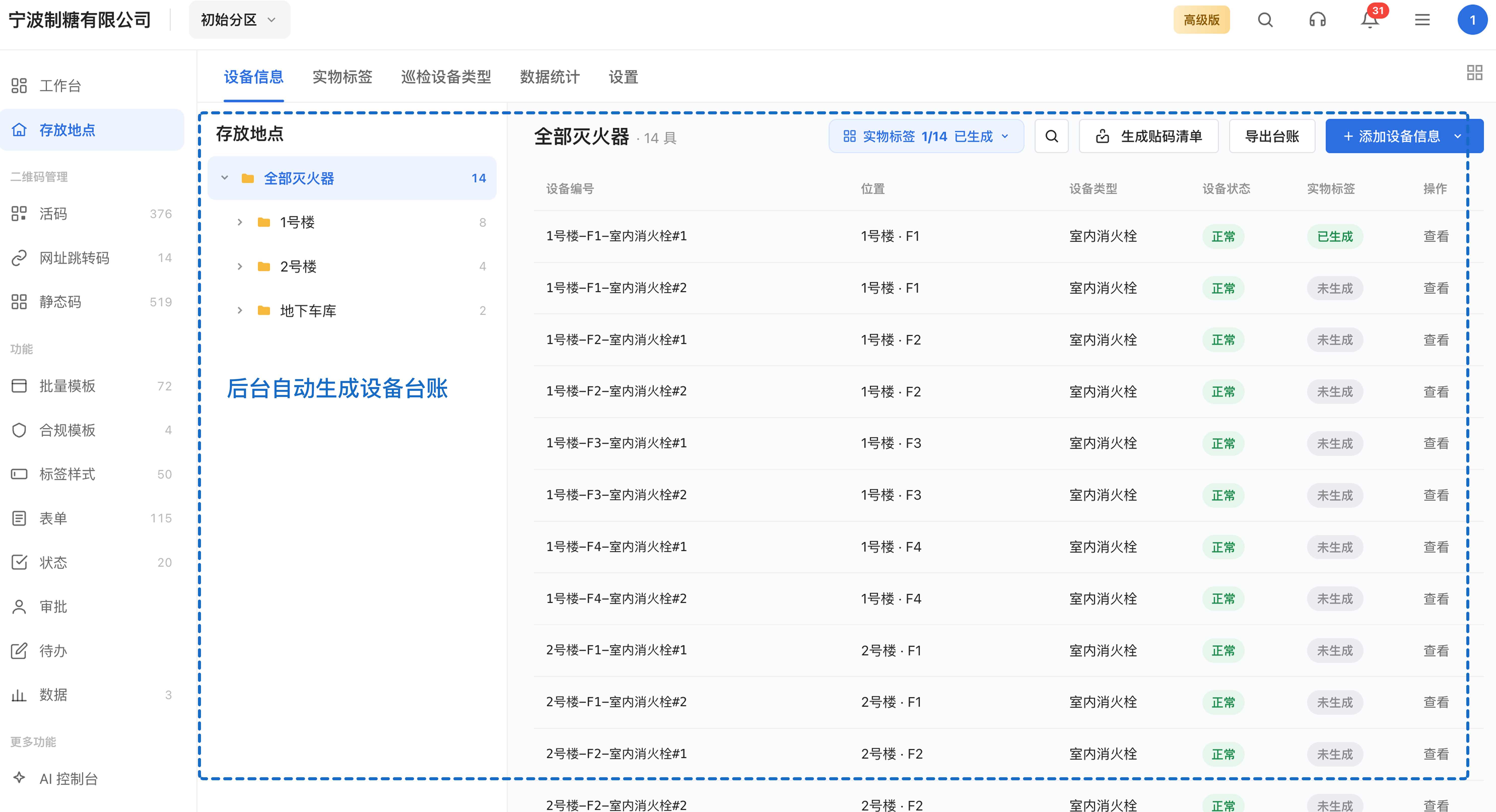Click the AI 控制台 sparkle icon
This screenshot has height=812, width=1496.
click(x=19, y=777)
